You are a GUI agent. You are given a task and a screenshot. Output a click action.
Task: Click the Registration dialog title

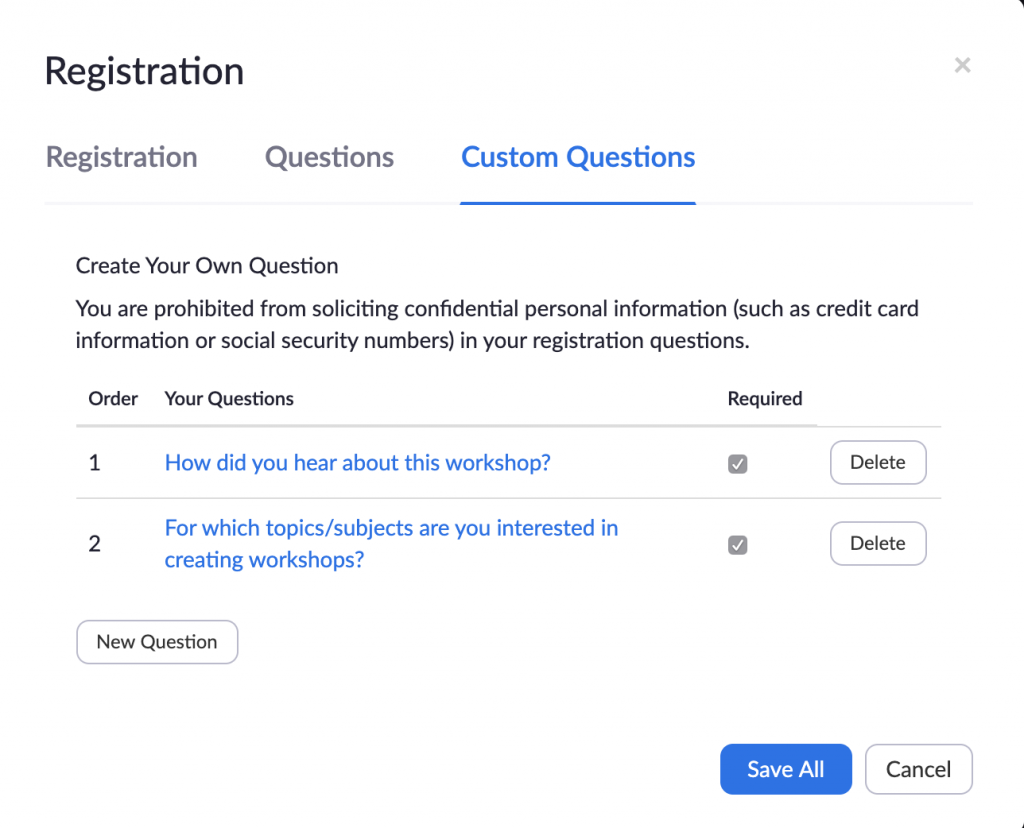point(145,72)
